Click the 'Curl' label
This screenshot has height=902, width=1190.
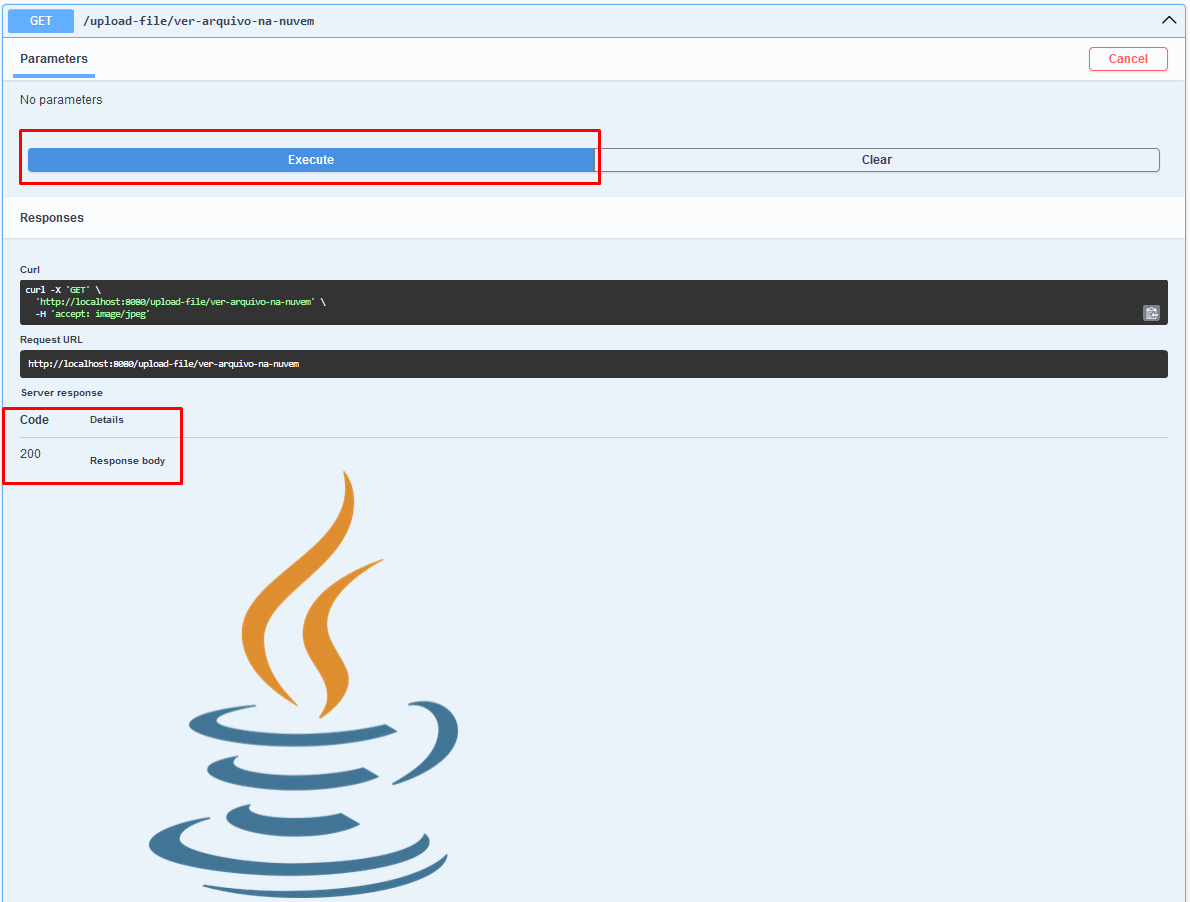[30, 269]
